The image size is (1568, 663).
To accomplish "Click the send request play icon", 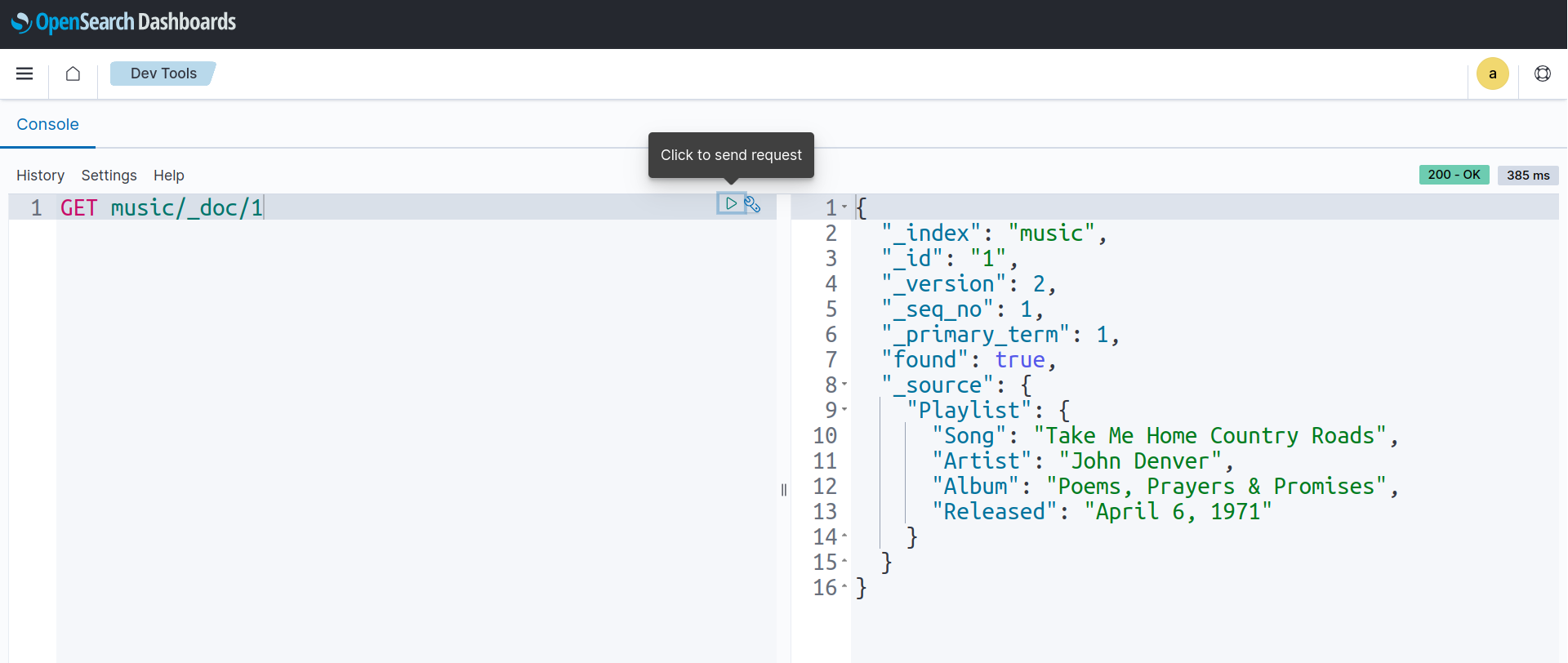I will 731,203.
